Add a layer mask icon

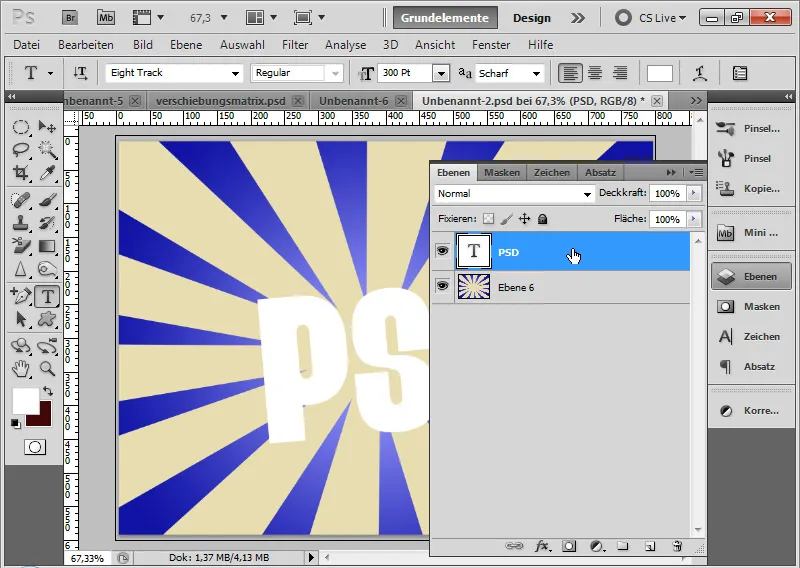pos(569,547)
